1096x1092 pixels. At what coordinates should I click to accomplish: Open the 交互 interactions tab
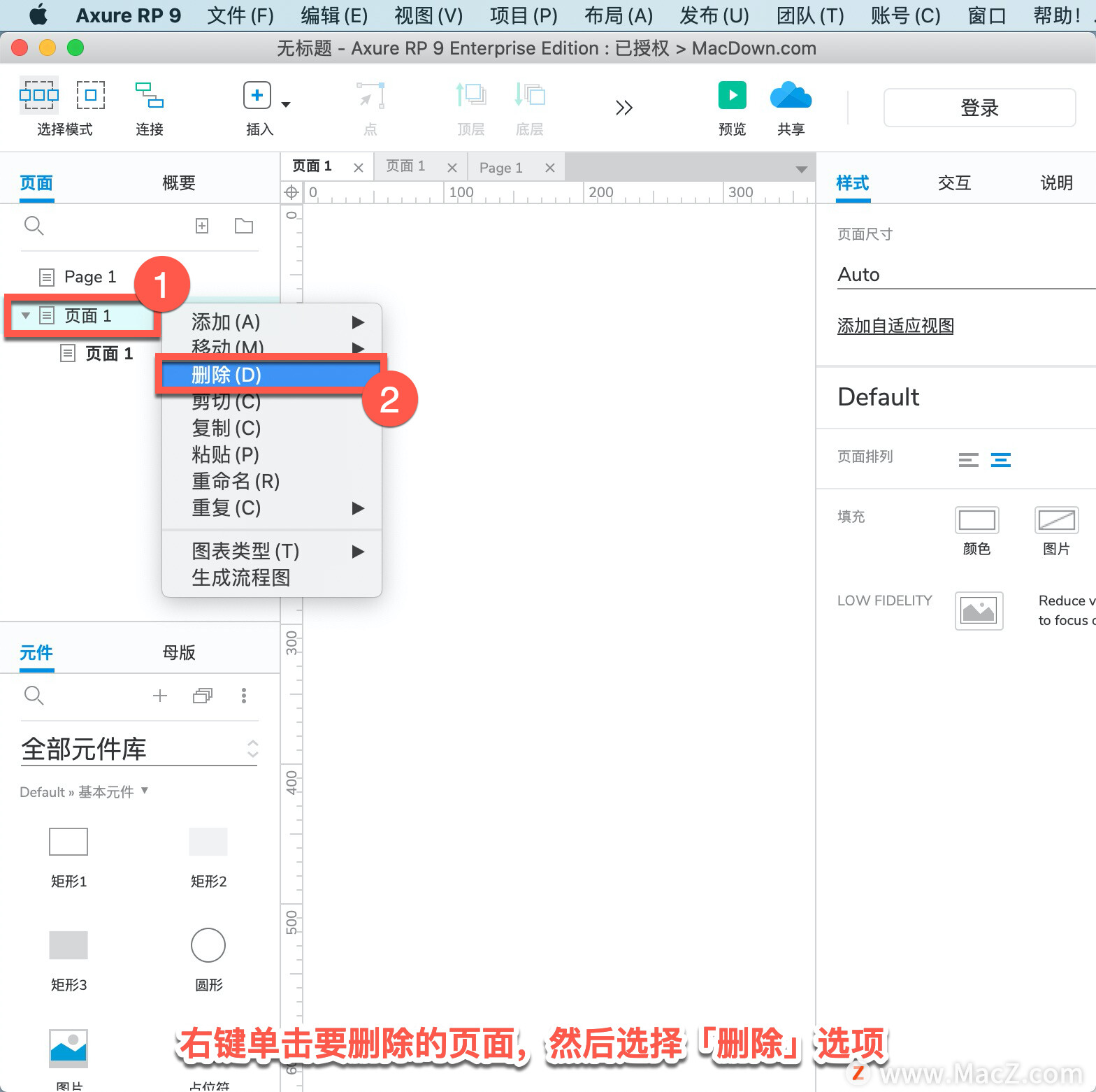954,183
